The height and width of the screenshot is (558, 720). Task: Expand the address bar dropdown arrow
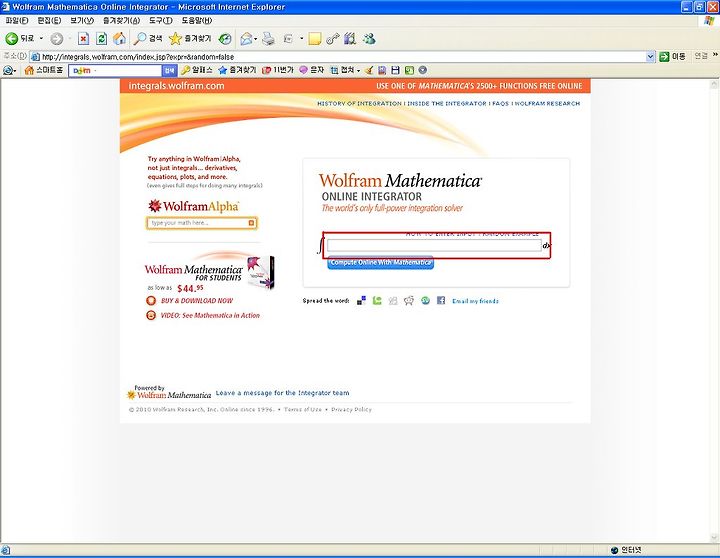[650, 57]
